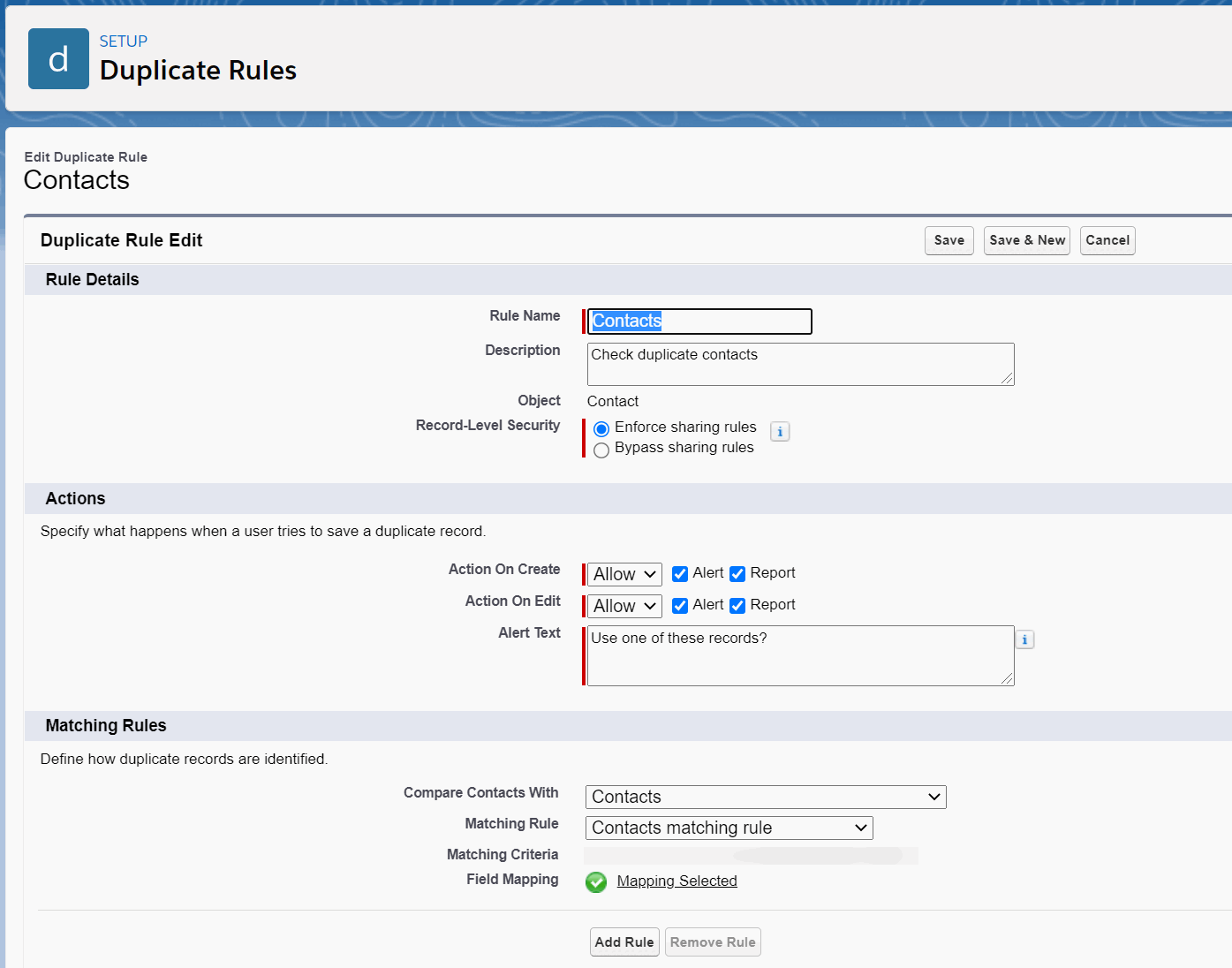
Task: Click the Cancel button
Action: pyautogui.click(x=1107, y=240)
